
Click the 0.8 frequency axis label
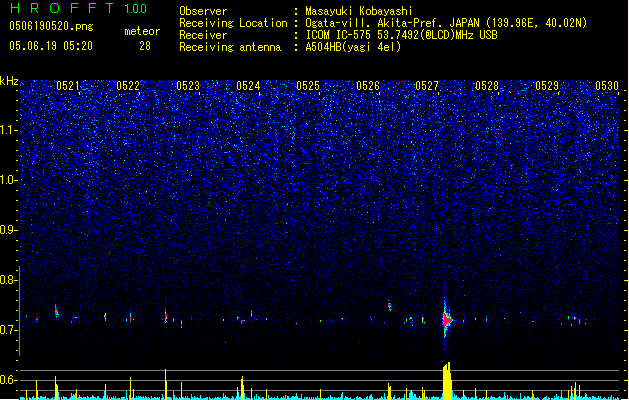click(9, 280)
